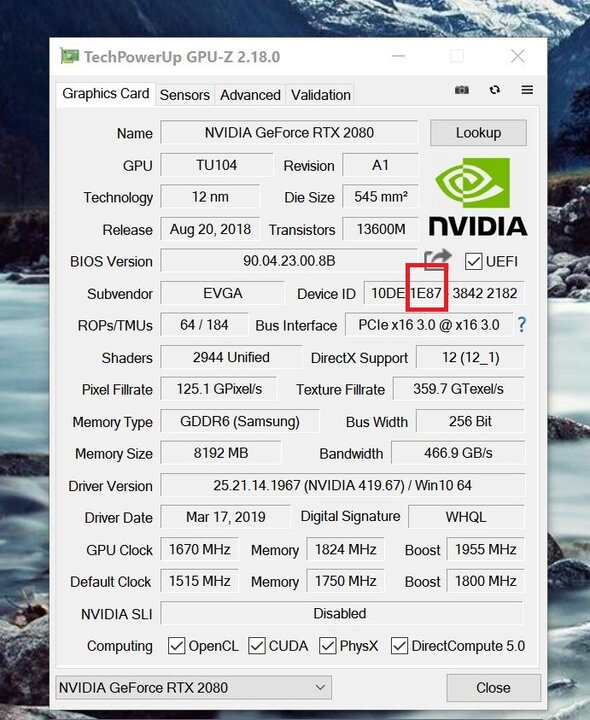The width and height of the screenshot is (590, 720).
Task: Click the Close button
Action: (x=493, y=687)
